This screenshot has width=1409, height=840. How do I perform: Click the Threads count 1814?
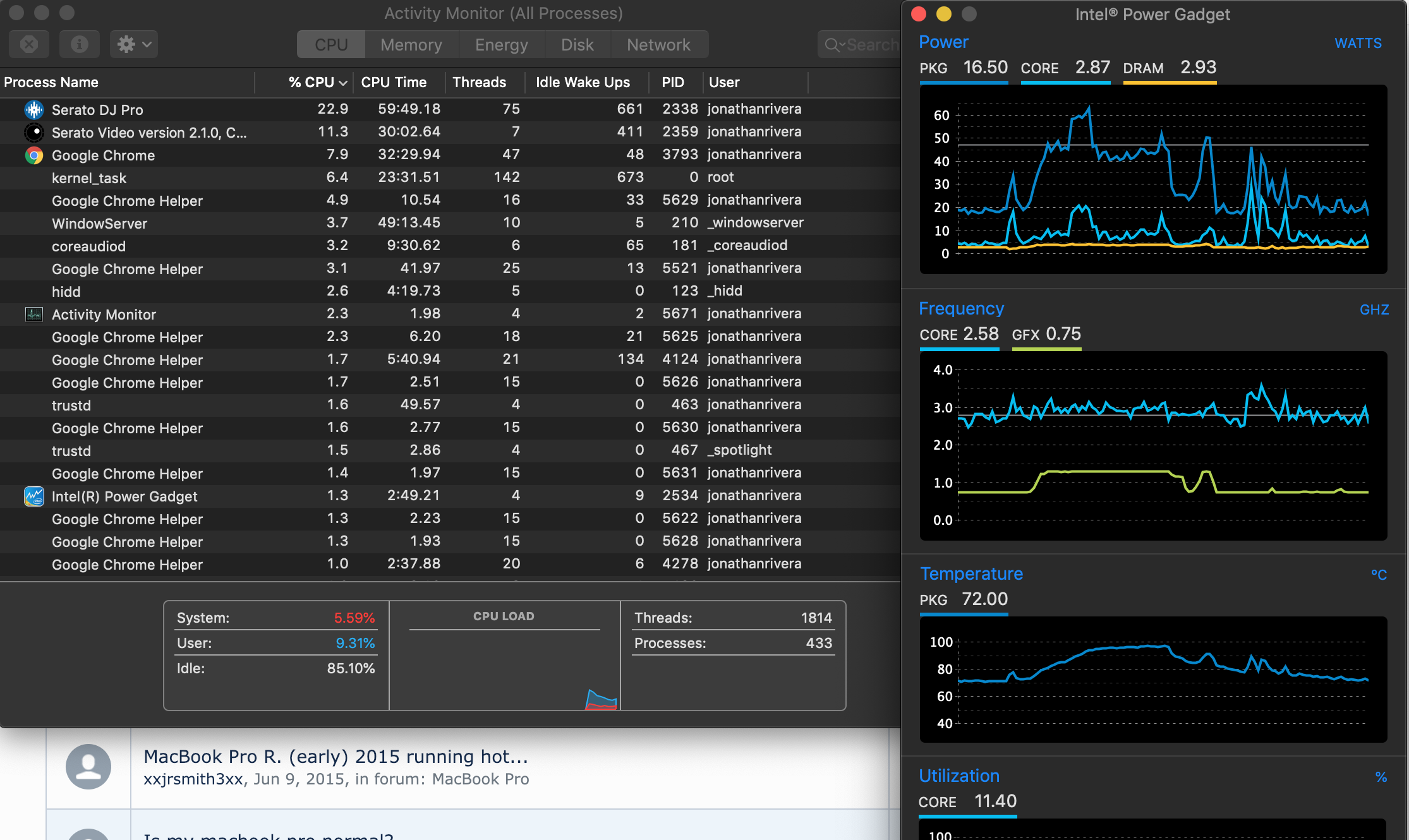click(x=816, y=618)
